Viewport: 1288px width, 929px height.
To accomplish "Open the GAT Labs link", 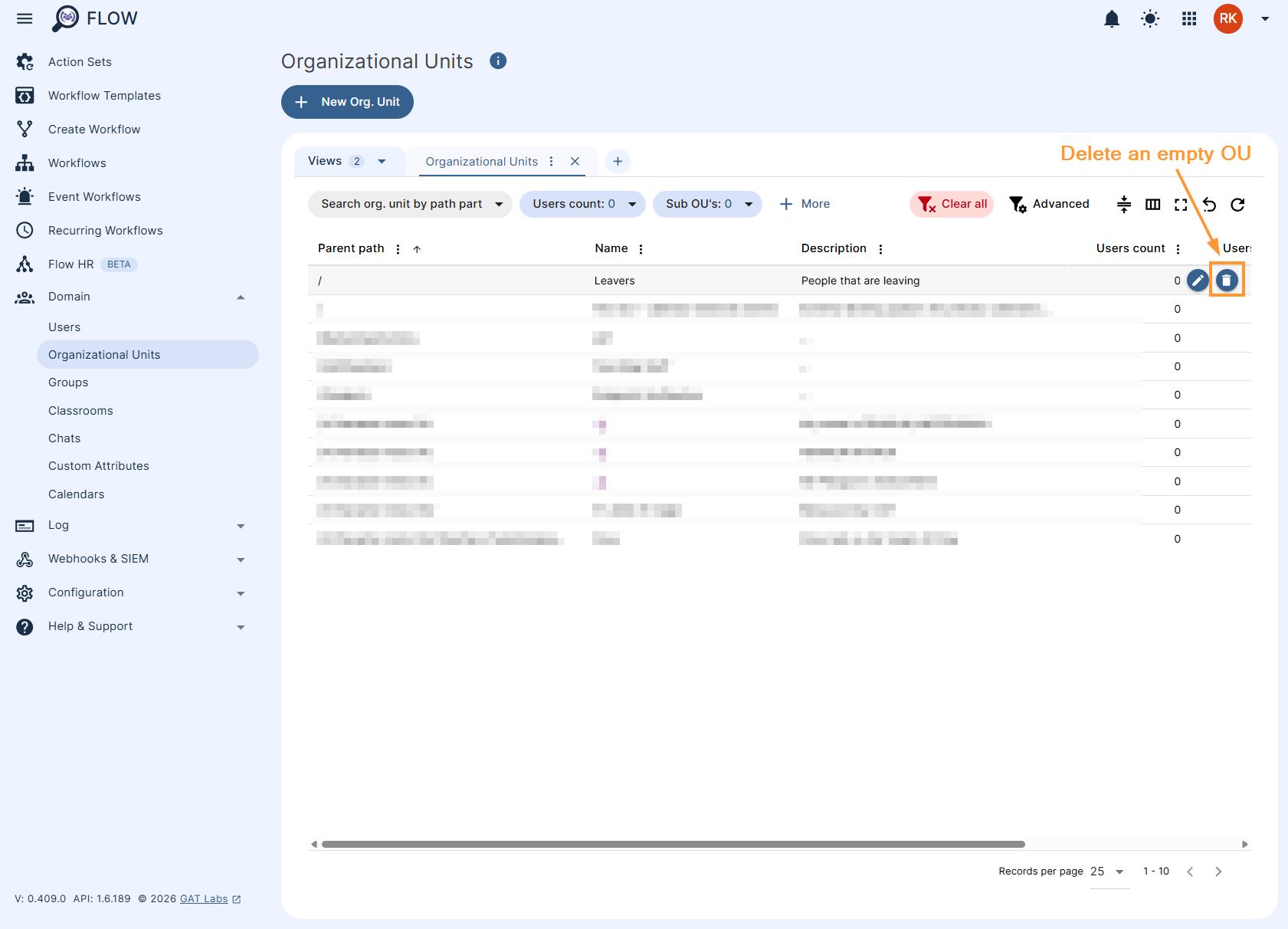I will click(x=204, y=898).
